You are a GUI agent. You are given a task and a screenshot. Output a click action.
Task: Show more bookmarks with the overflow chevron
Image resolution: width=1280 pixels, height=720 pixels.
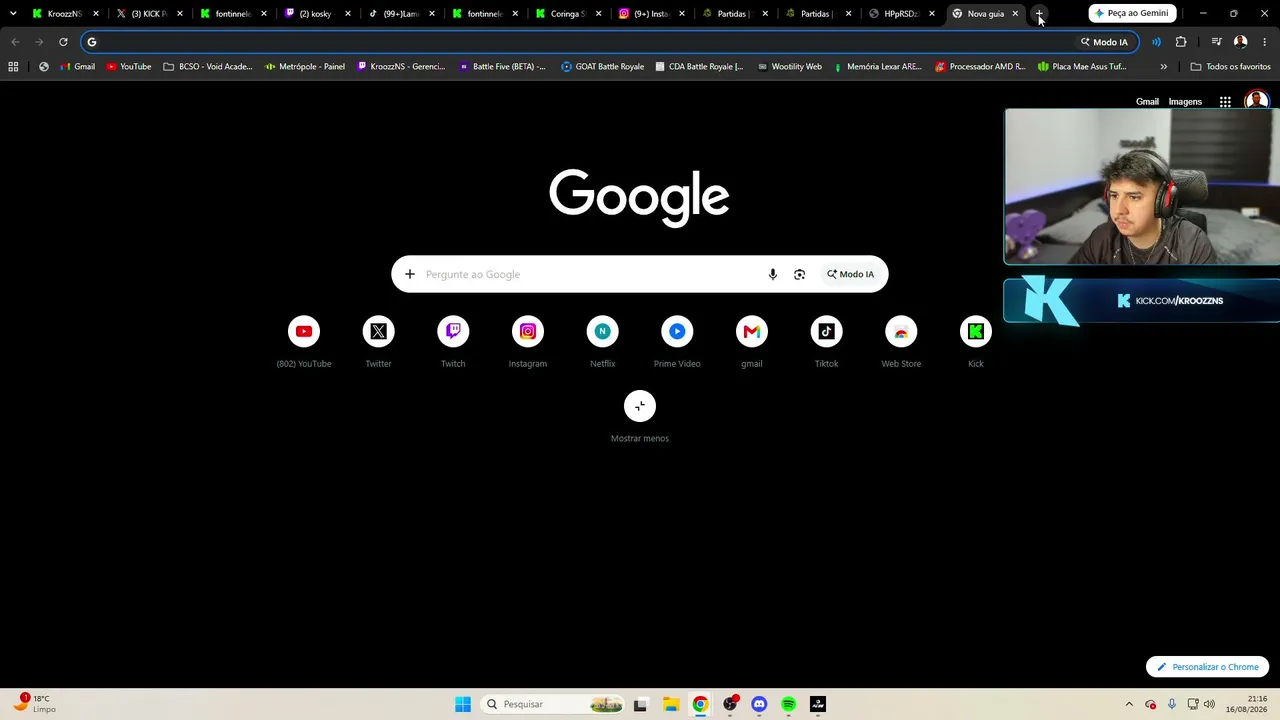click(x=1163, y=67)
